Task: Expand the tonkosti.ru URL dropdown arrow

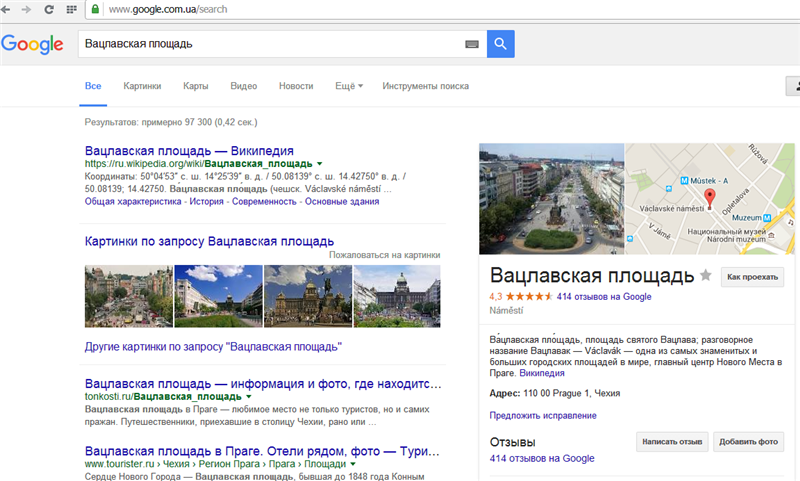Action: (249, 396)
